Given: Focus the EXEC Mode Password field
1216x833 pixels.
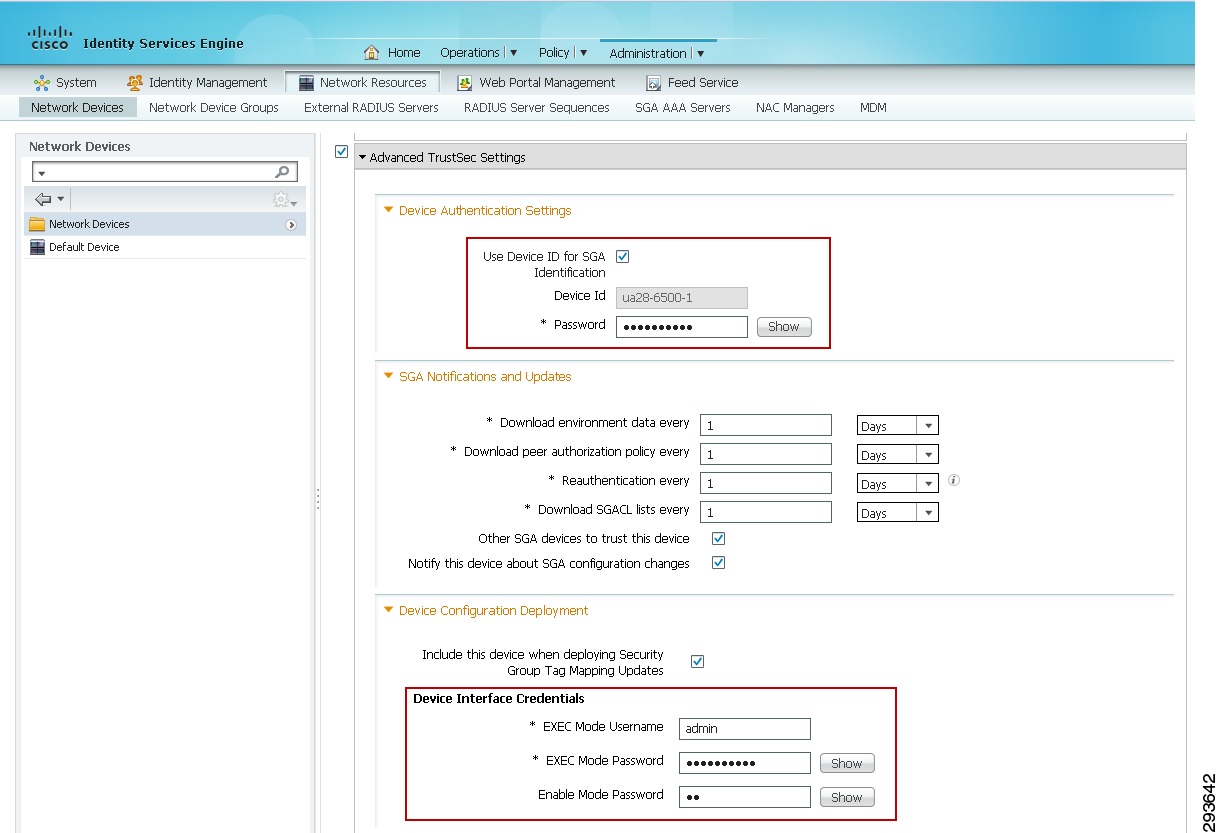Looking at the screenshot, I should pyautogui.click(x=745, y=763).
